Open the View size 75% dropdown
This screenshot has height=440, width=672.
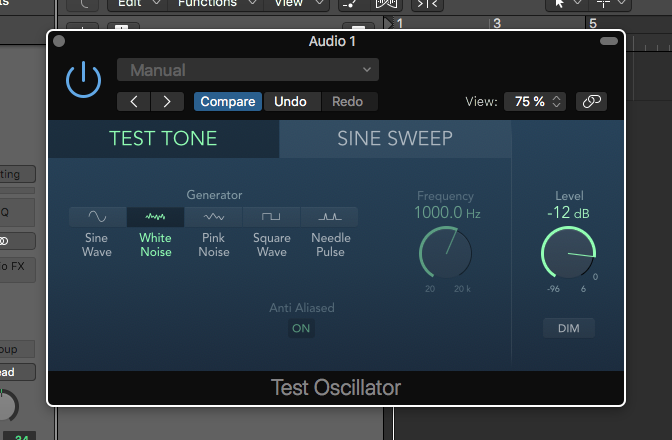click(536, 101)
